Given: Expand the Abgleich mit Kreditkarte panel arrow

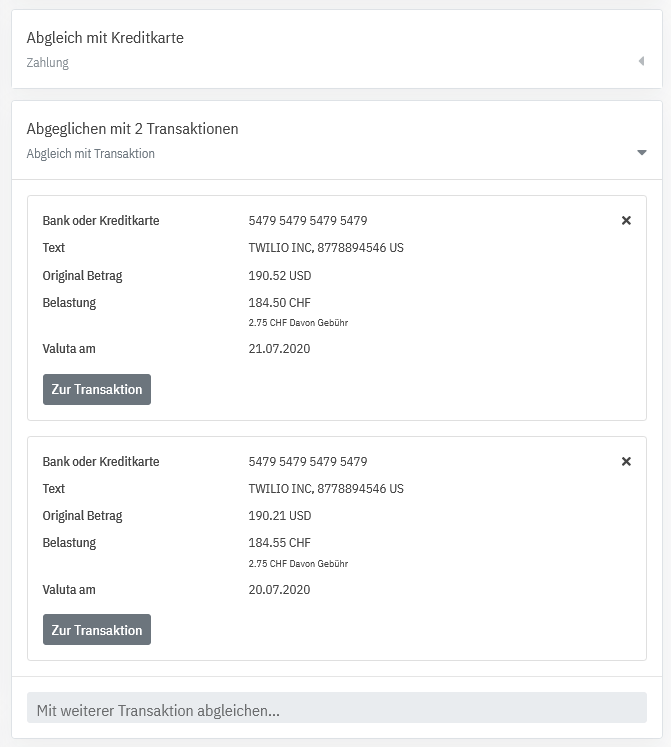Looking at the screenshot, I should tap(641, 62).
